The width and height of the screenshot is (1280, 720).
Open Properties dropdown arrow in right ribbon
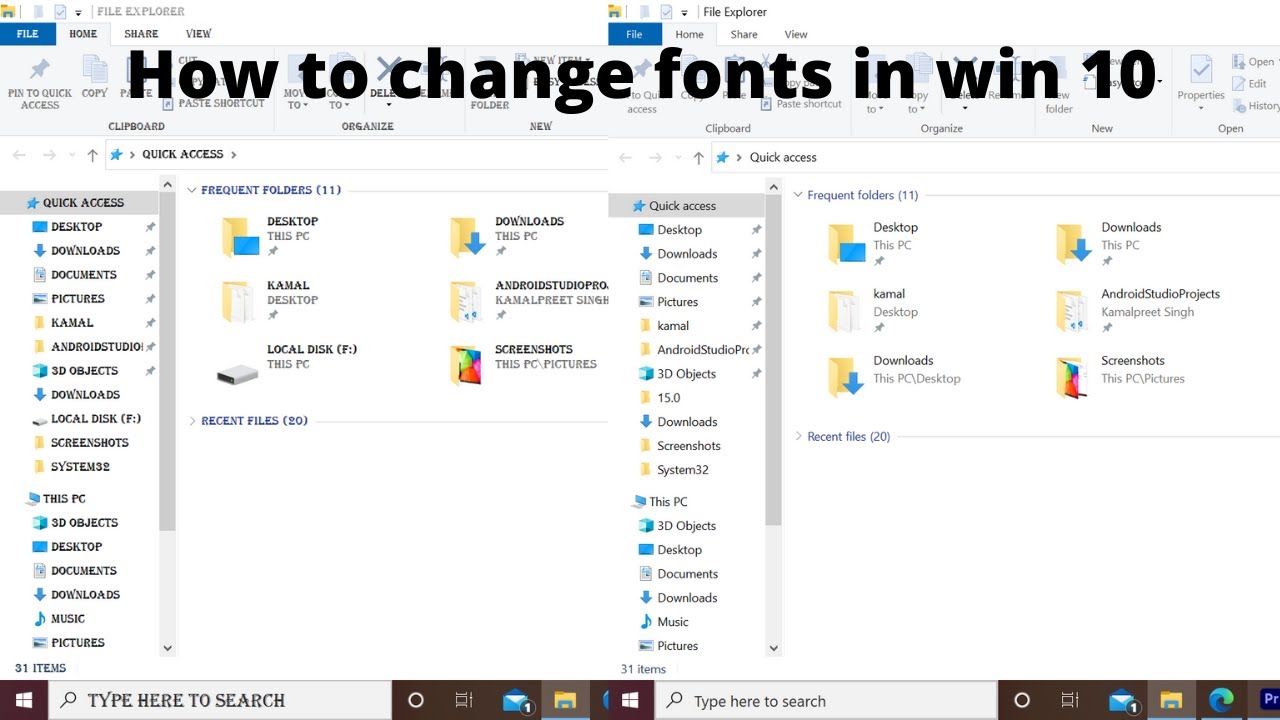click(x=1201, y=108)
